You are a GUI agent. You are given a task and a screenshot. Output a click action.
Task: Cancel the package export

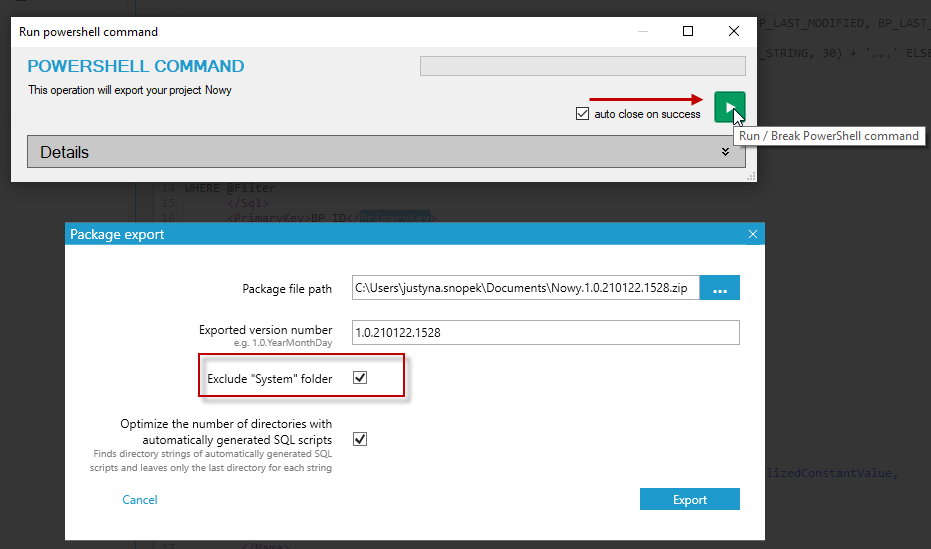(x=140, y=500)
